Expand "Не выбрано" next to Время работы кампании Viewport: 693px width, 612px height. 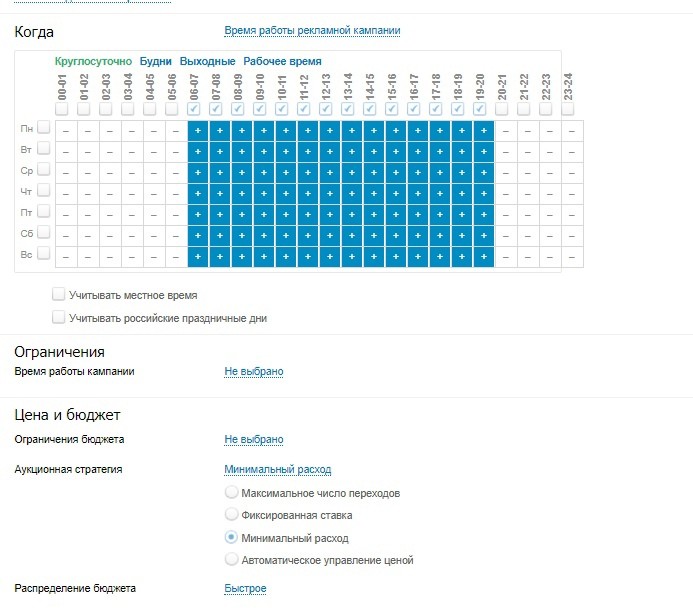(253, 372)
